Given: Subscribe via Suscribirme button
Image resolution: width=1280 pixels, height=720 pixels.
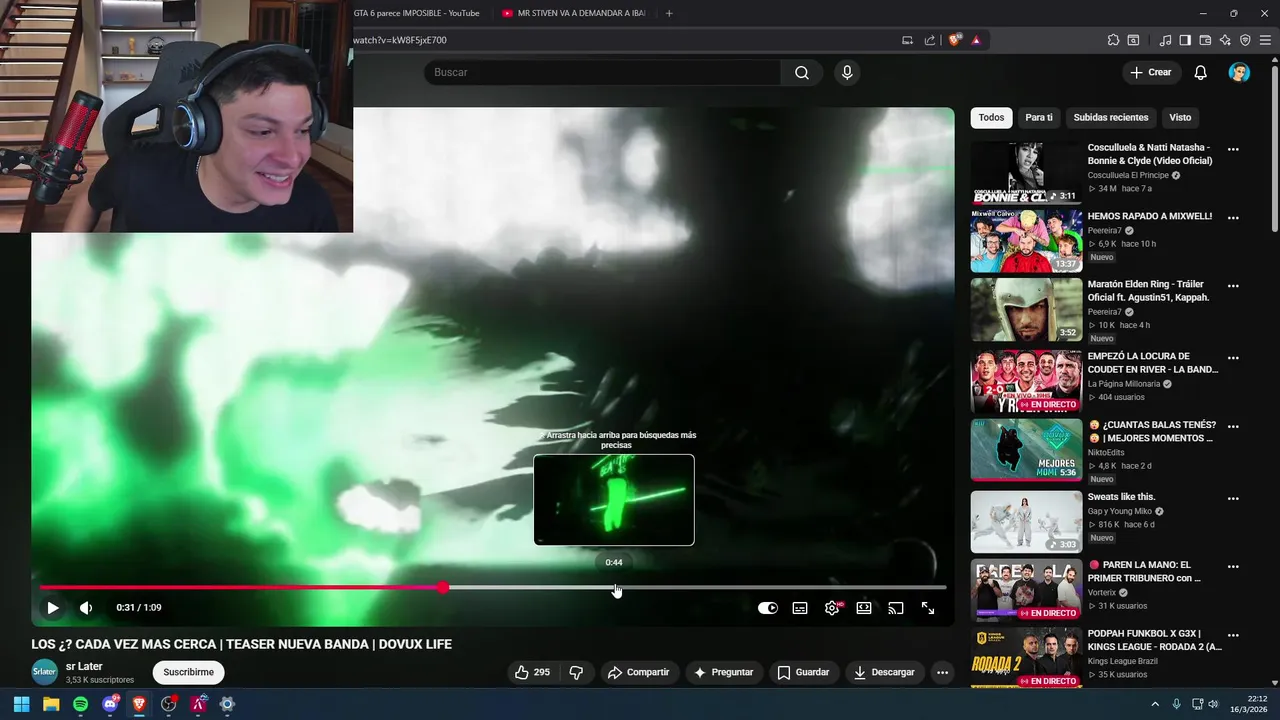Looking at the screenshot, I should click(x=188, y=672).
